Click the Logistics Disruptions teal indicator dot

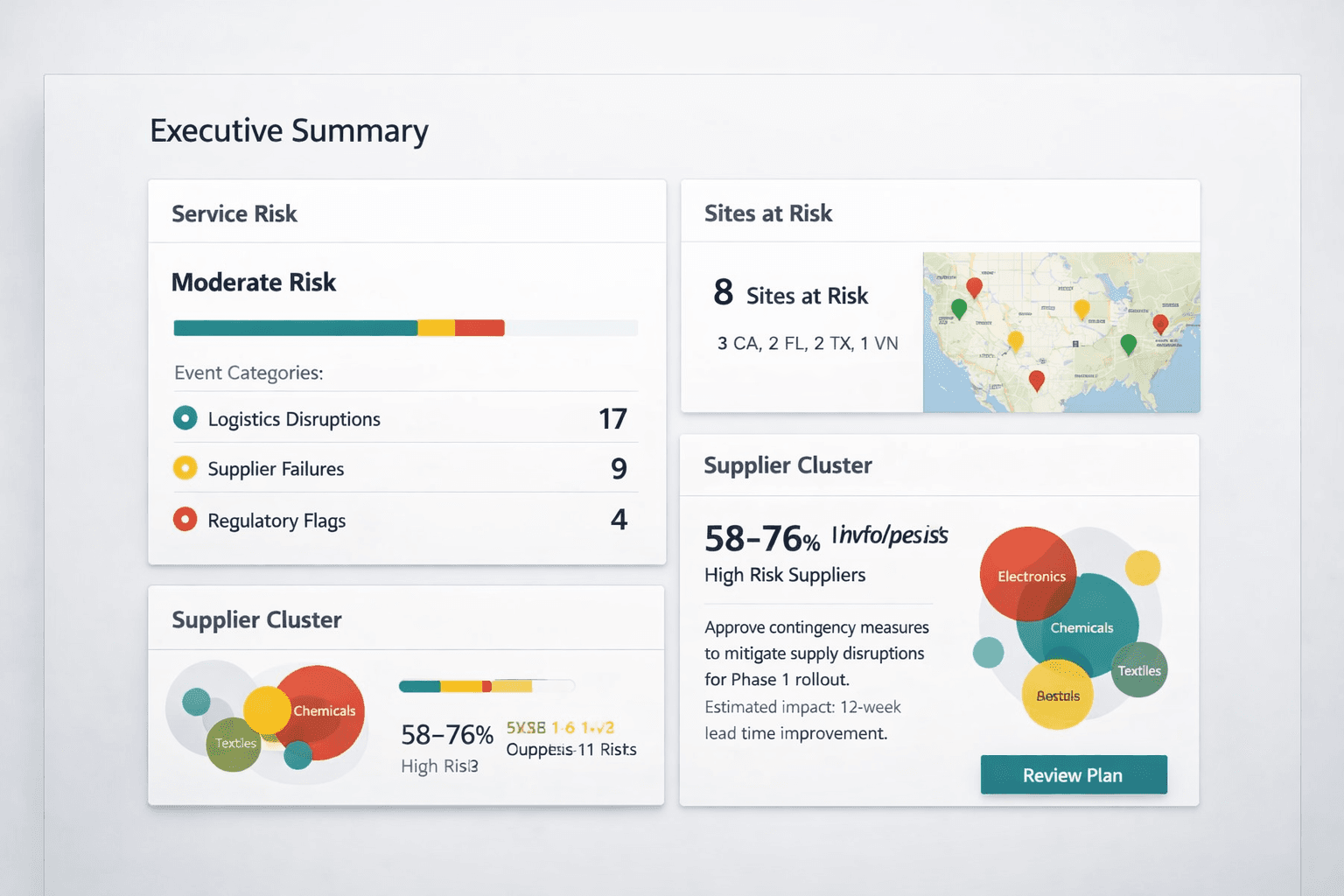pyautogui.click(x=185, y=417)
